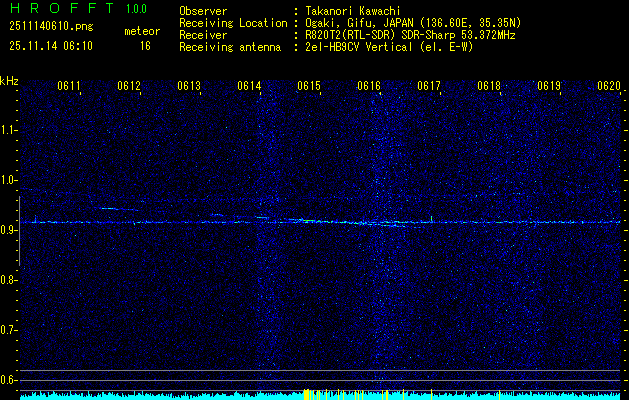
Task: Click the 0614 time axis marker
Action: [249, 86]
